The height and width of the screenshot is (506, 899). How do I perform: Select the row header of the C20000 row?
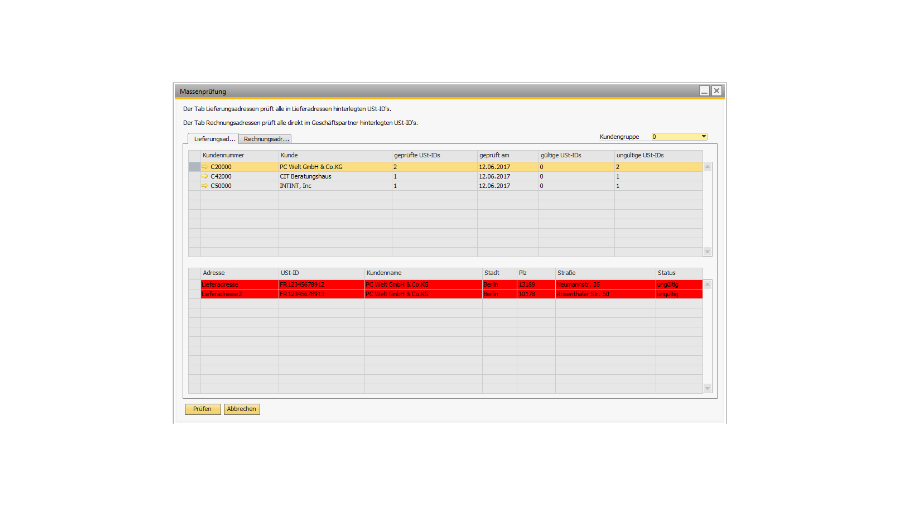point(194,167)
